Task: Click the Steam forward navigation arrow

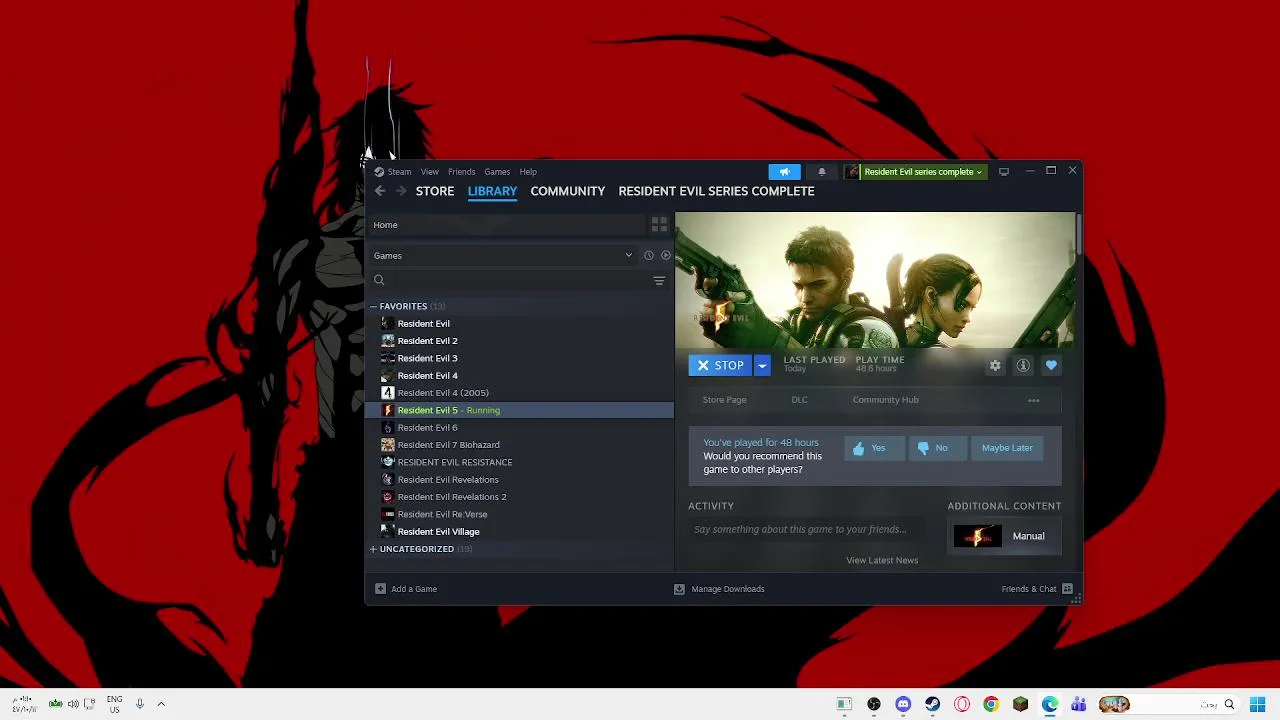Action: point(401,191)
